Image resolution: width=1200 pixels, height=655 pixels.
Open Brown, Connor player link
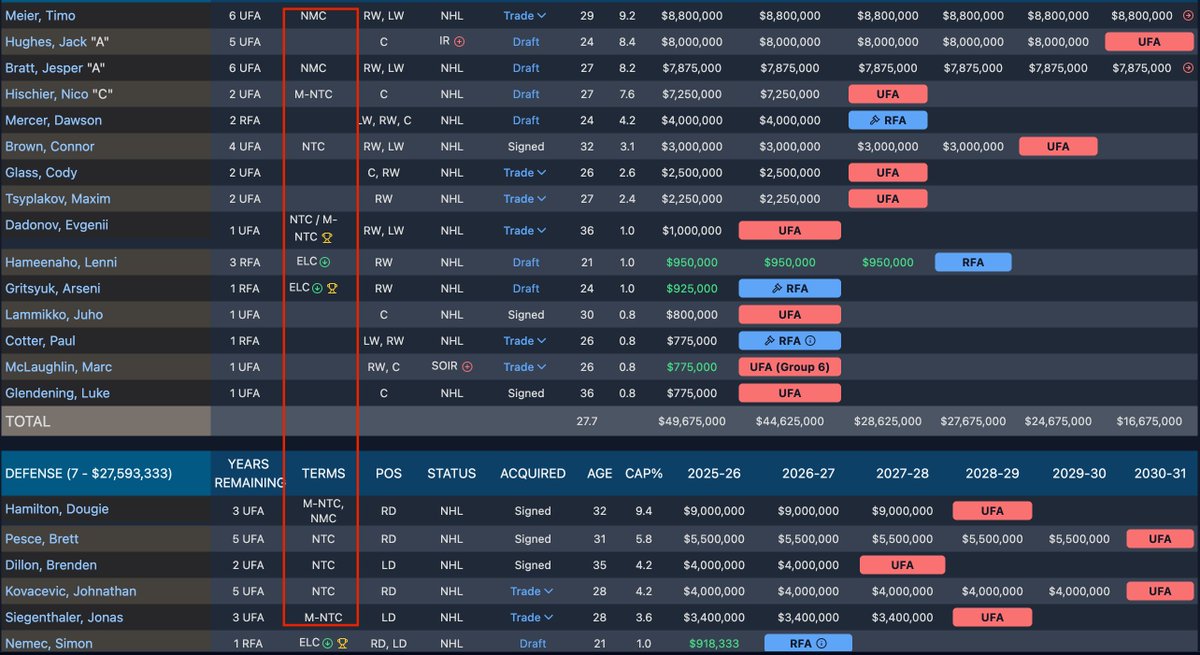click(50, 146)
